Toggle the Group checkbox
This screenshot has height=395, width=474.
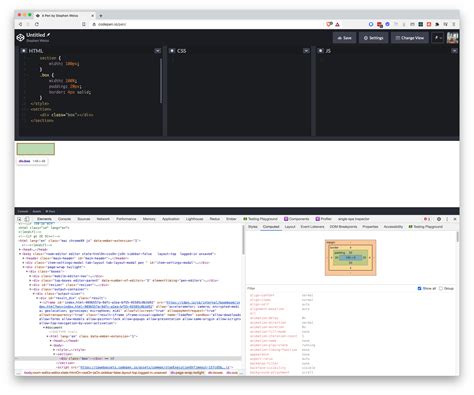pos(441,288)
